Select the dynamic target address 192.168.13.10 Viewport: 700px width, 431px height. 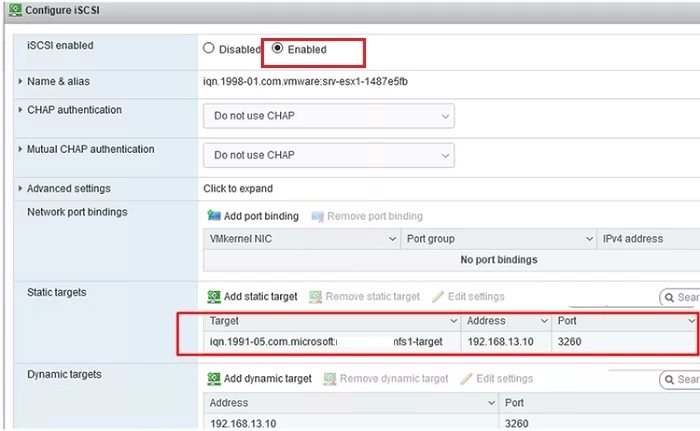point(243,423)
